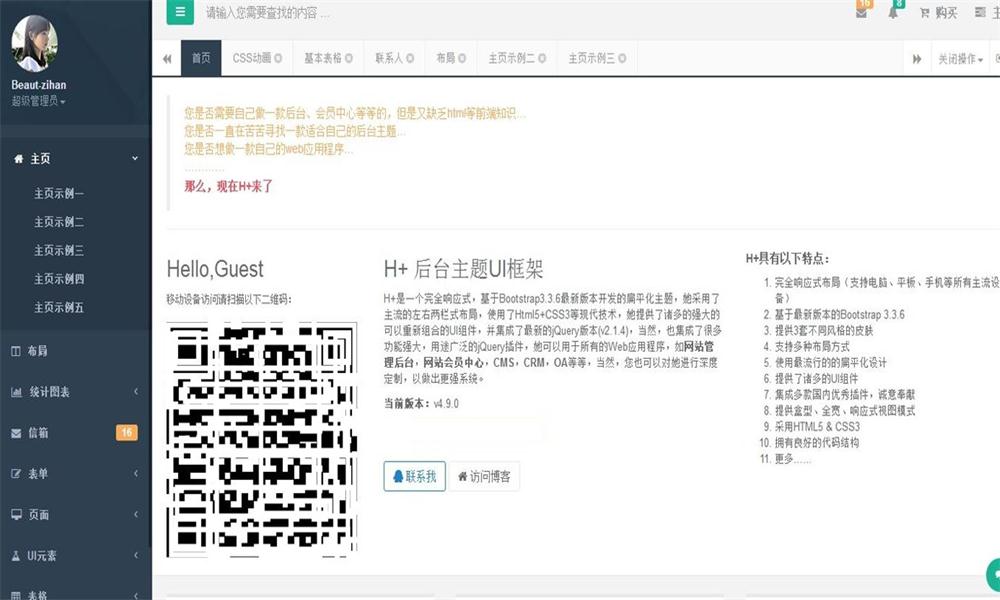1000x600 pixels.
Task: Open 主页示例三 in the sidebar
Action: pos(59,251)
